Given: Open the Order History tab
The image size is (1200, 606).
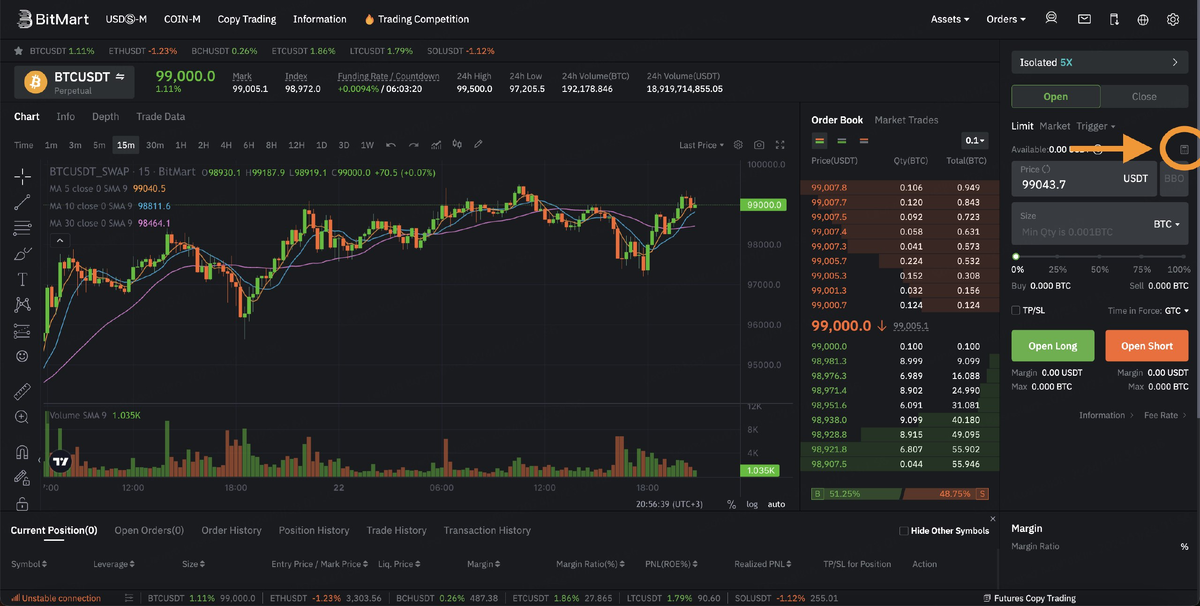Looking at the screenshot, I should pyautogui.click(x=231, y=531).
